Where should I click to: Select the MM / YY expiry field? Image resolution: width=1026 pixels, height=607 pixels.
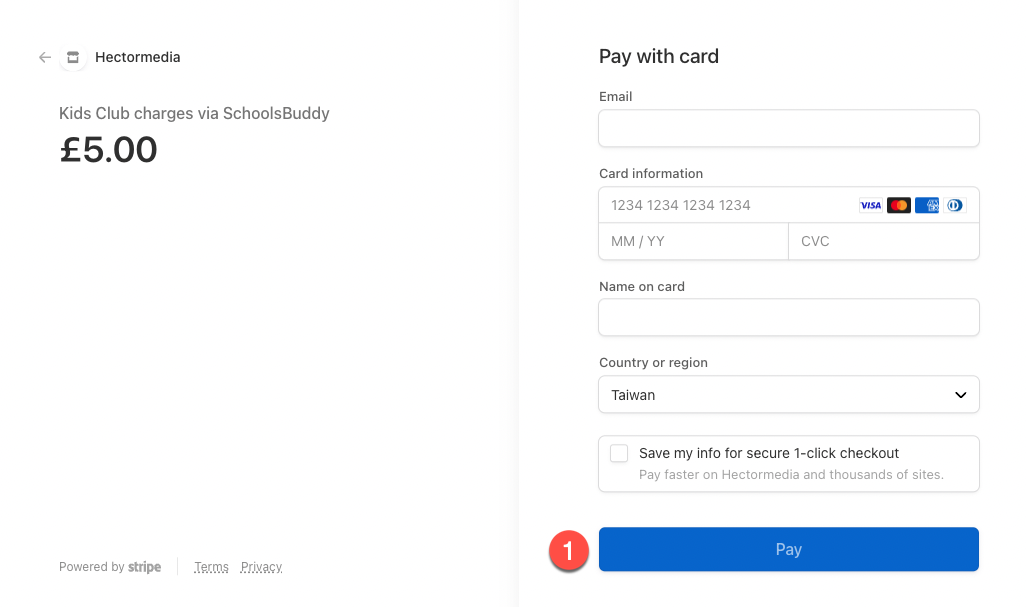pyautogui.click(x=694, y=241)
